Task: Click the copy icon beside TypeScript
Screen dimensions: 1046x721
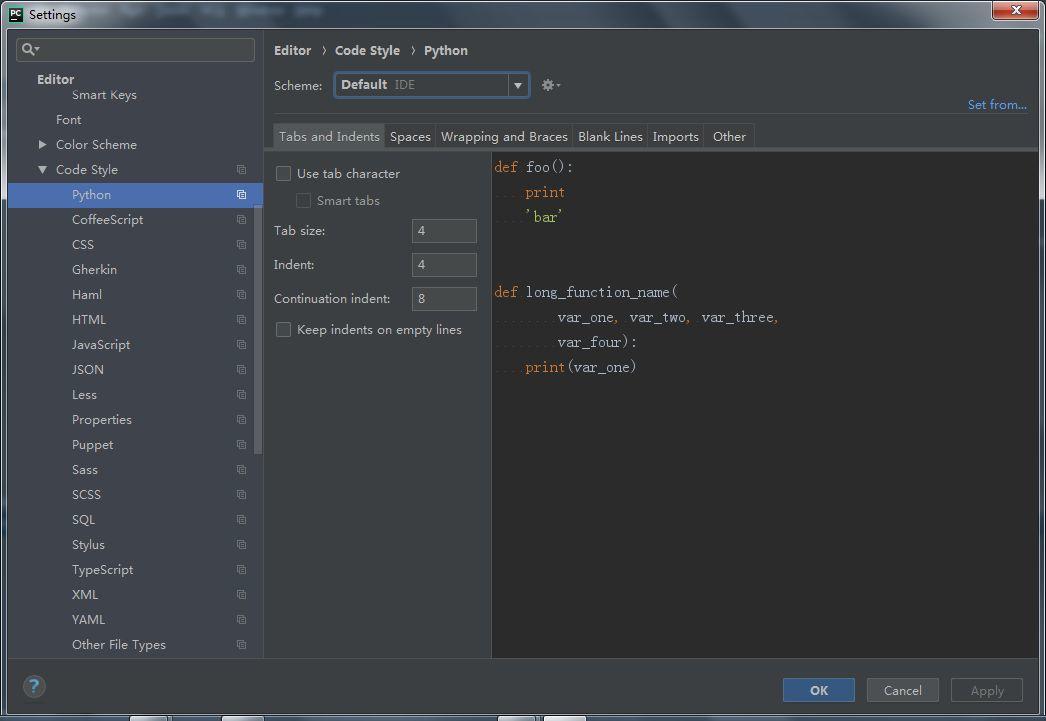Action: (241, 570)
